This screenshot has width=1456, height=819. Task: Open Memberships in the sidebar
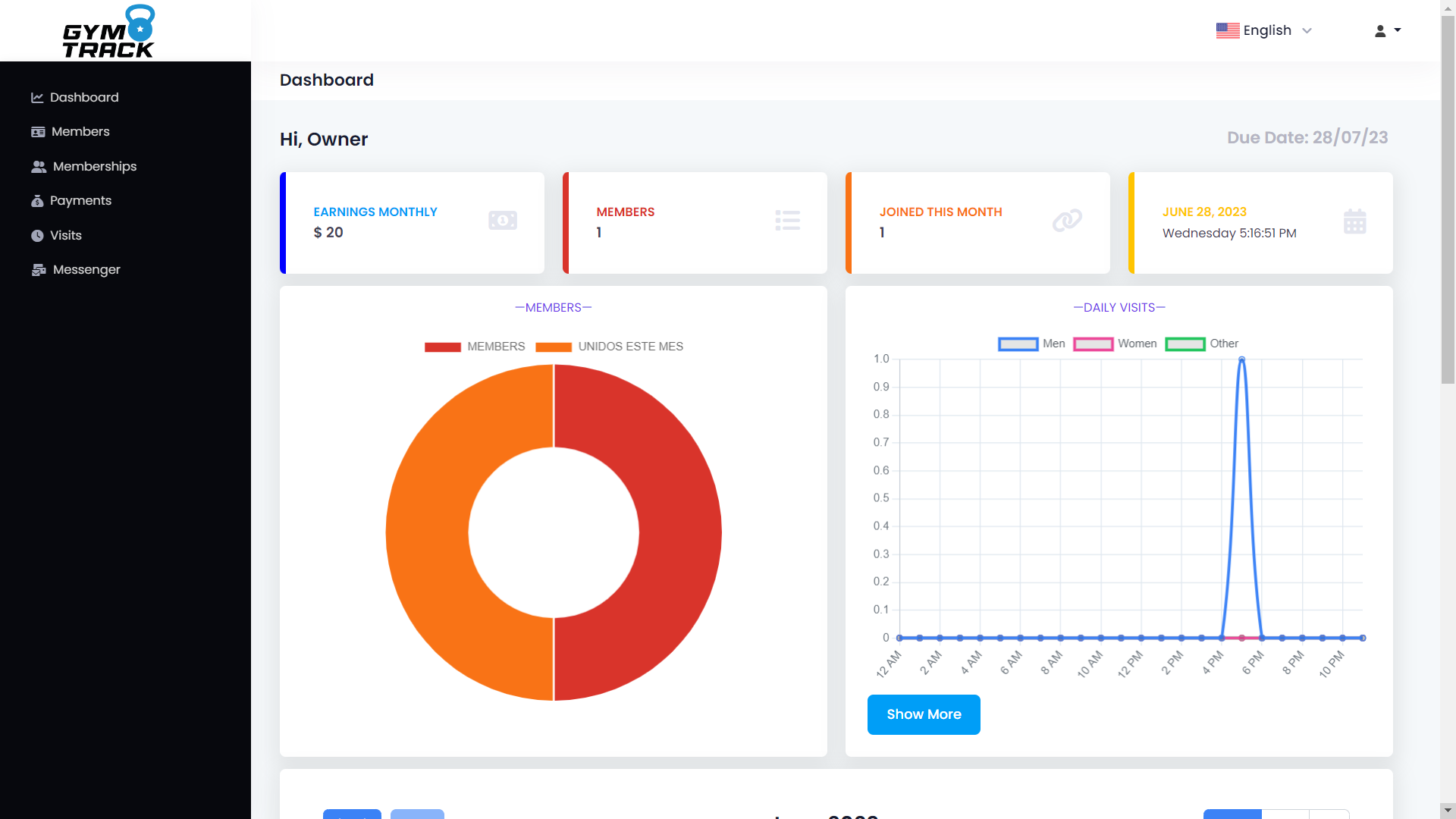(x=94, y=166)
